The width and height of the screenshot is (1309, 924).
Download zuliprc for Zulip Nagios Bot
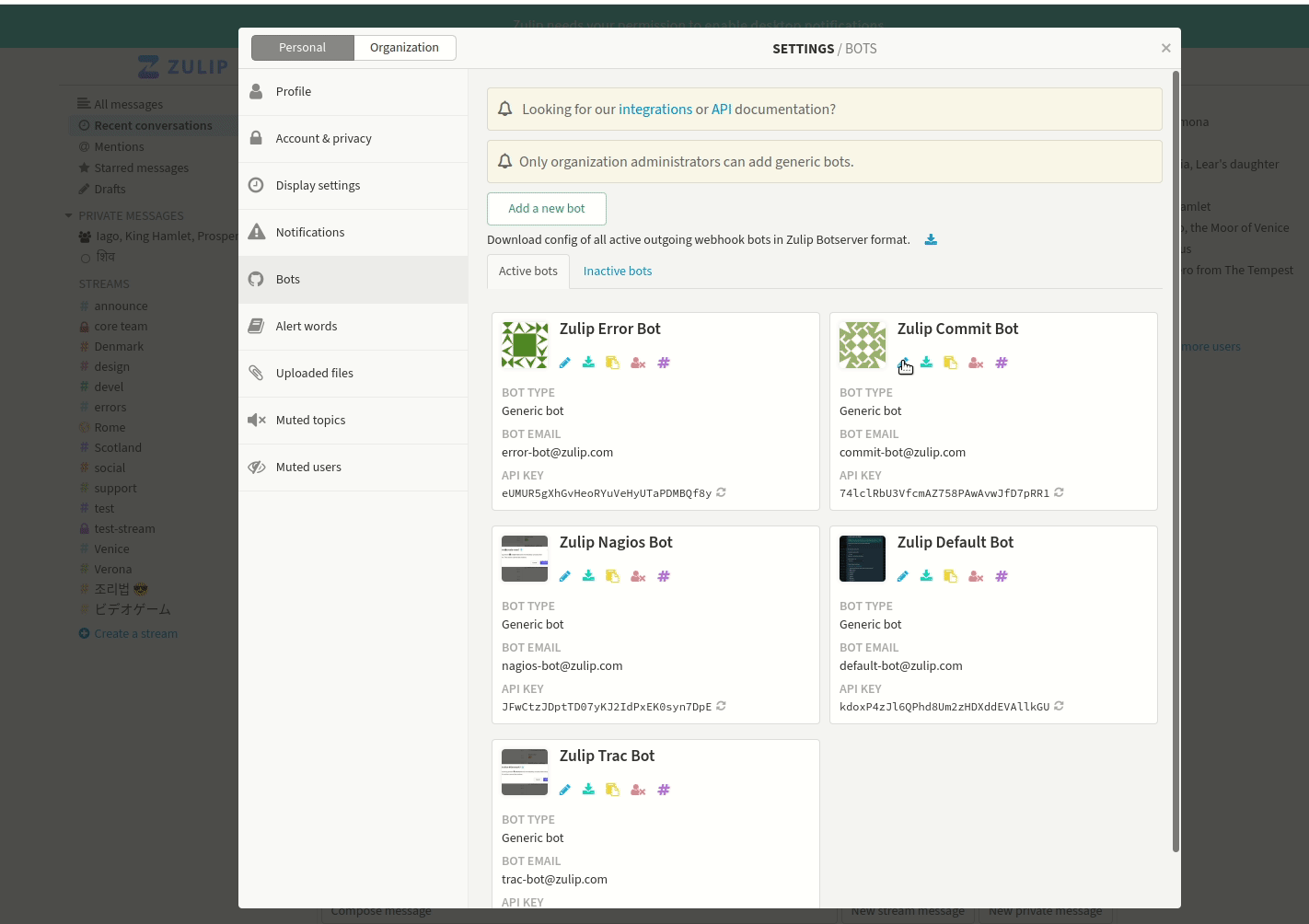click(588, 575)
